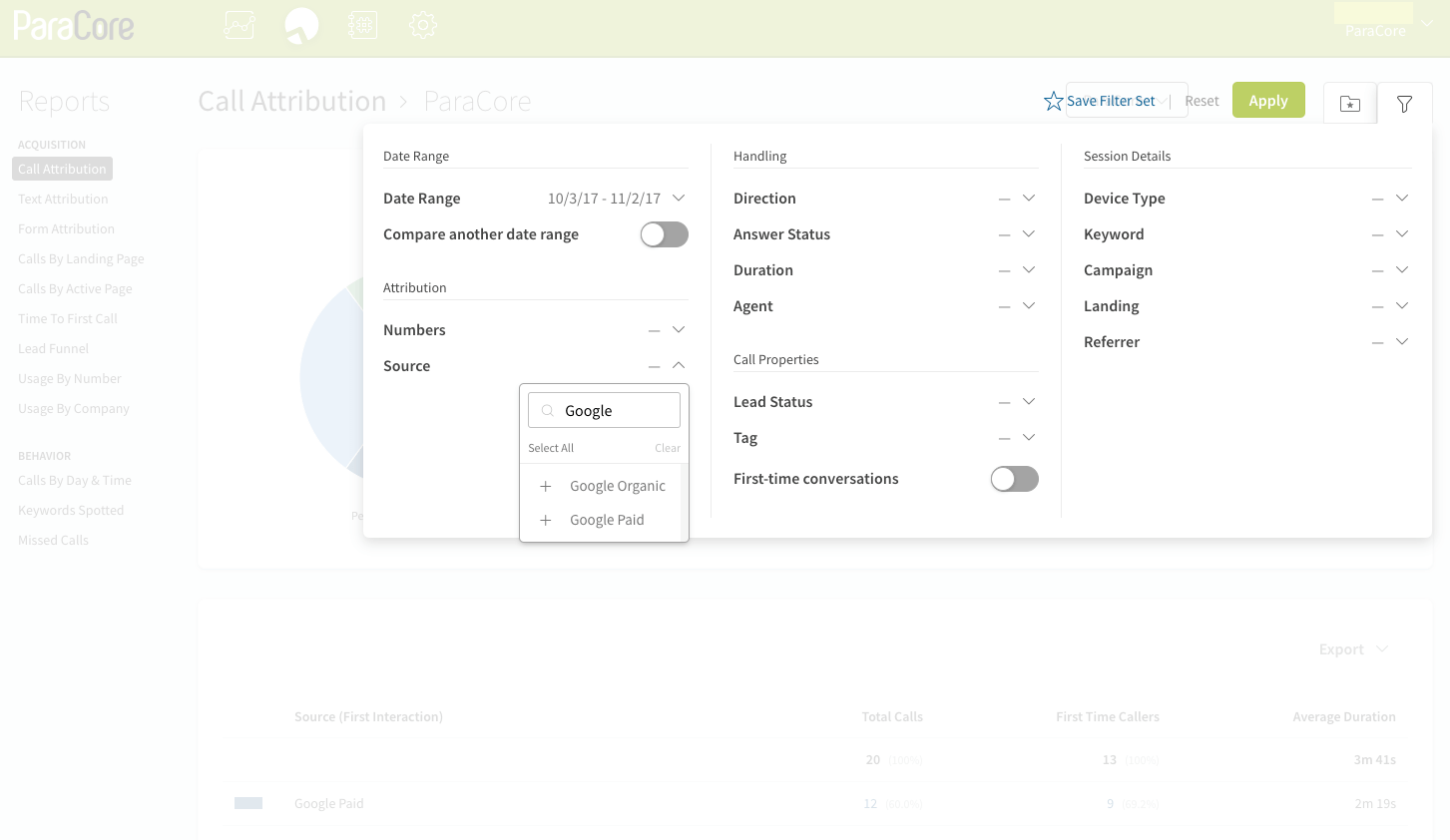Click Clear in Source list
Viewport: 1450px width, 840px height.
[668, 448]
